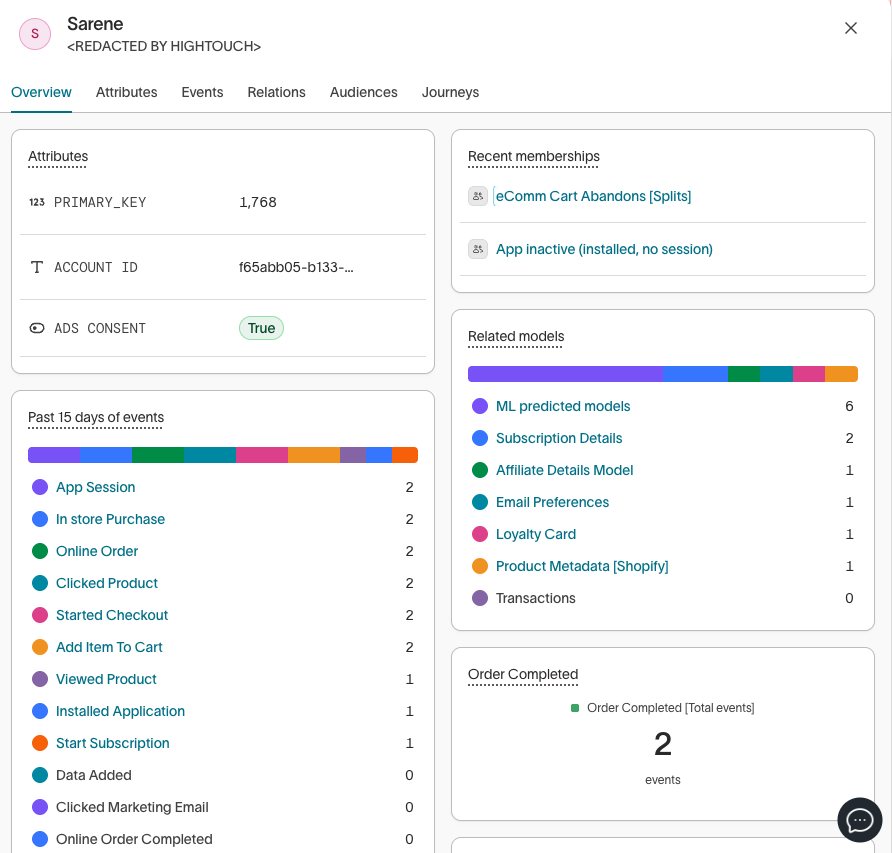Click the Sarene avatar circle with letter S
Viewport: 892px width, 853px height.
pos(35,34)
